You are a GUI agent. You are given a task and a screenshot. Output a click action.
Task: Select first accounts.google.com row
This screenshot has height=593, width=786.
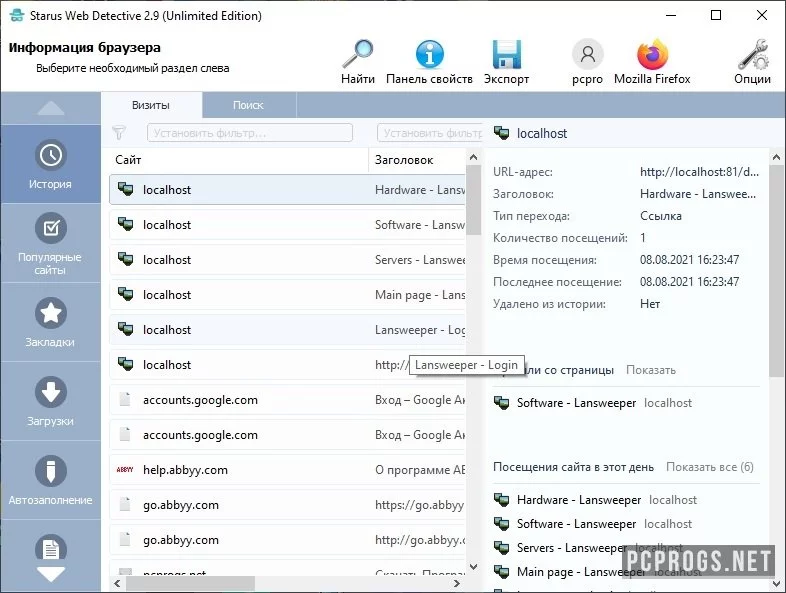[x=288, y=400]
